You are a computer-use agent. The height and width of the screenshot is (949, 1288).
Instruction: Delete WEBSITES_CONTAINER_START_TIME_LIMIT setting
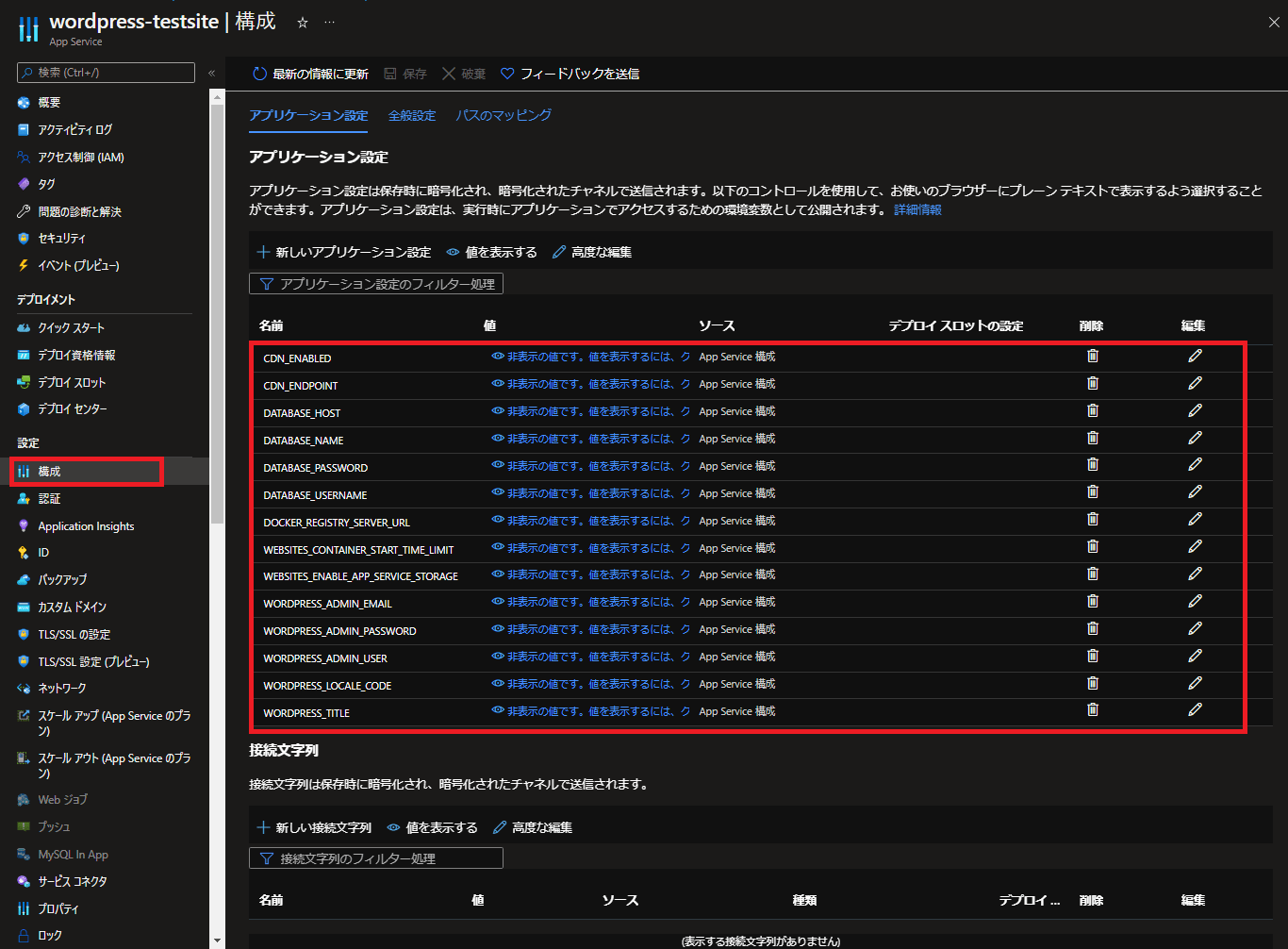(x=1093, y=547)
